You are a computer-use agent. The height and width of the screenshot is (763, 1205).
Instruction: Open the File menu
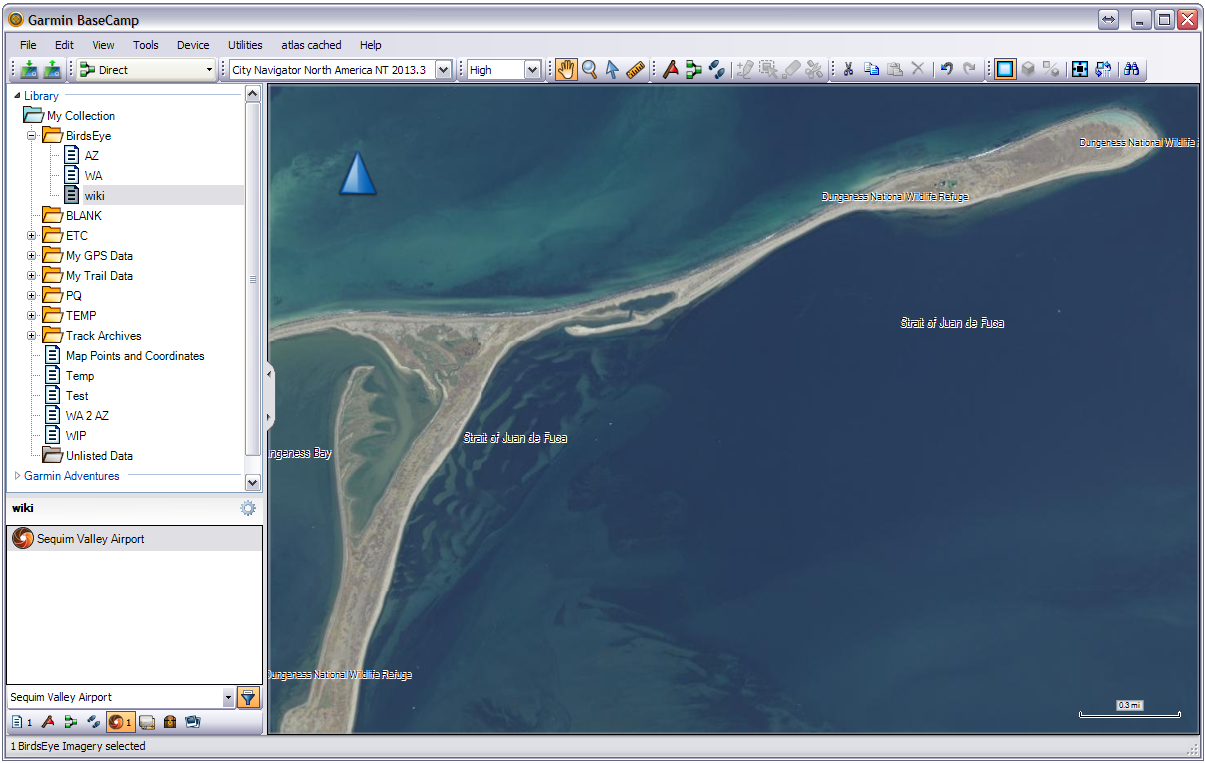click(x=28, y=45)
